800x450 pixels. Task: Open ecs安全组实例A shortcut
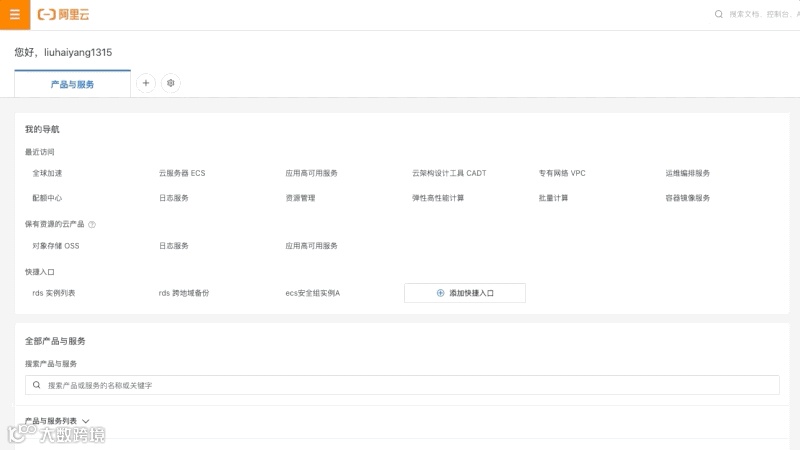click(x=313, y=293)
